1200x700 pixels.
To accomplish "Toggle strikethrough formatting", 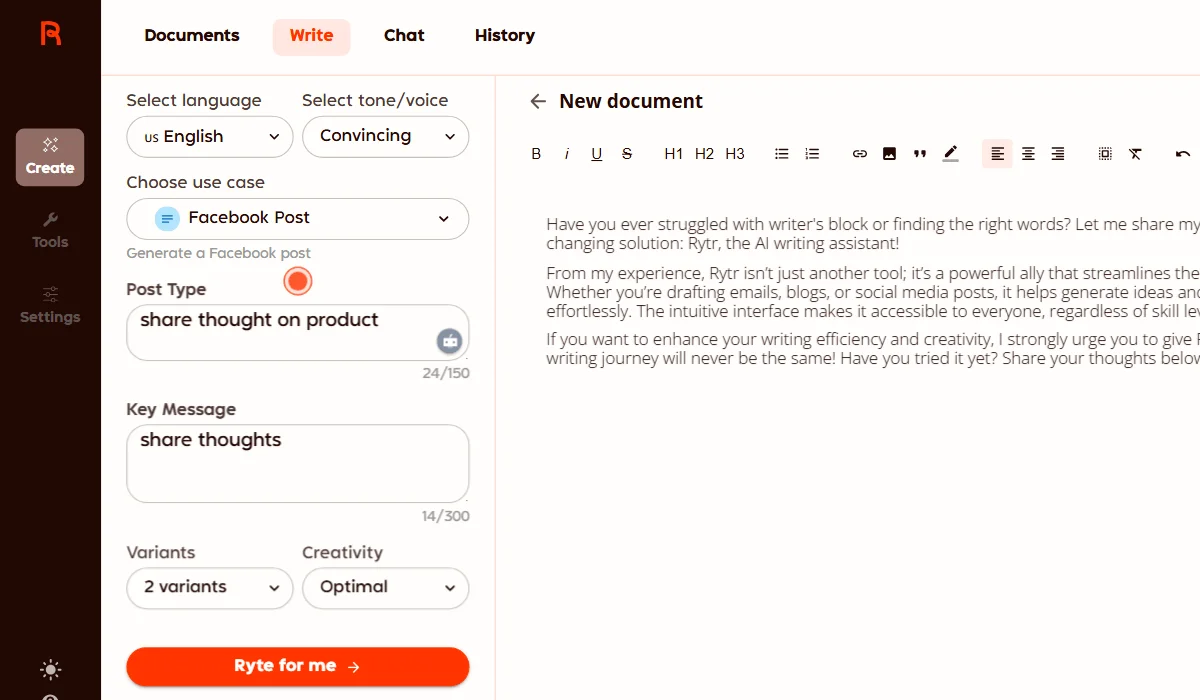I will (627, 153).
